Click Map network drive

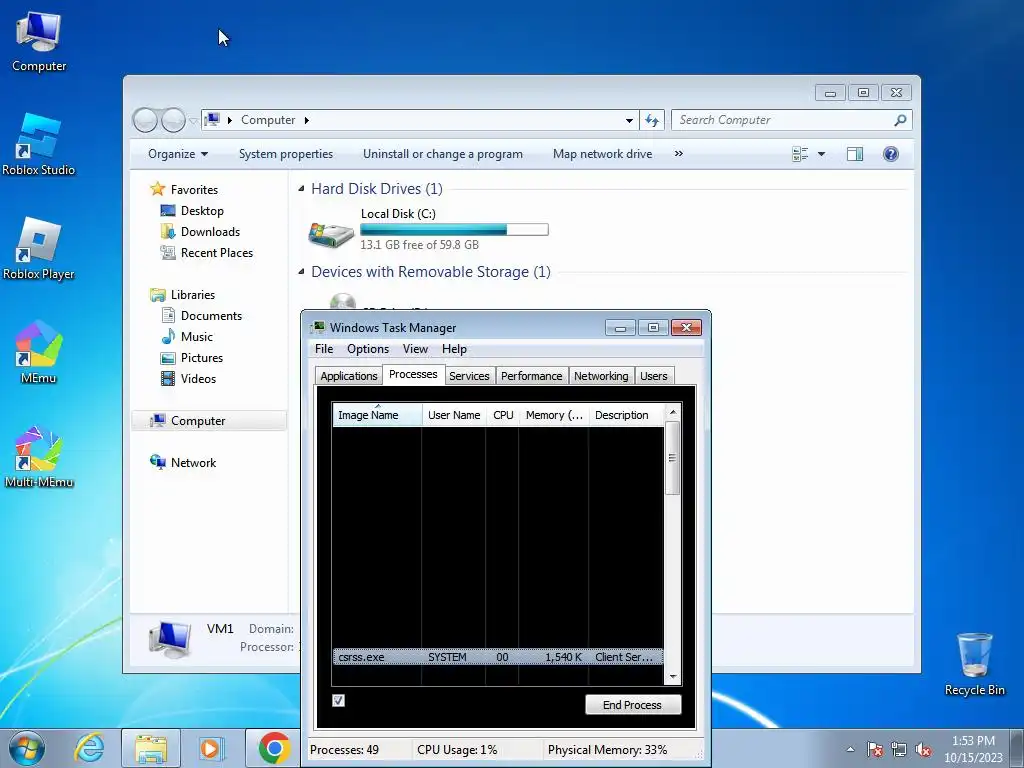pos(602,154)
